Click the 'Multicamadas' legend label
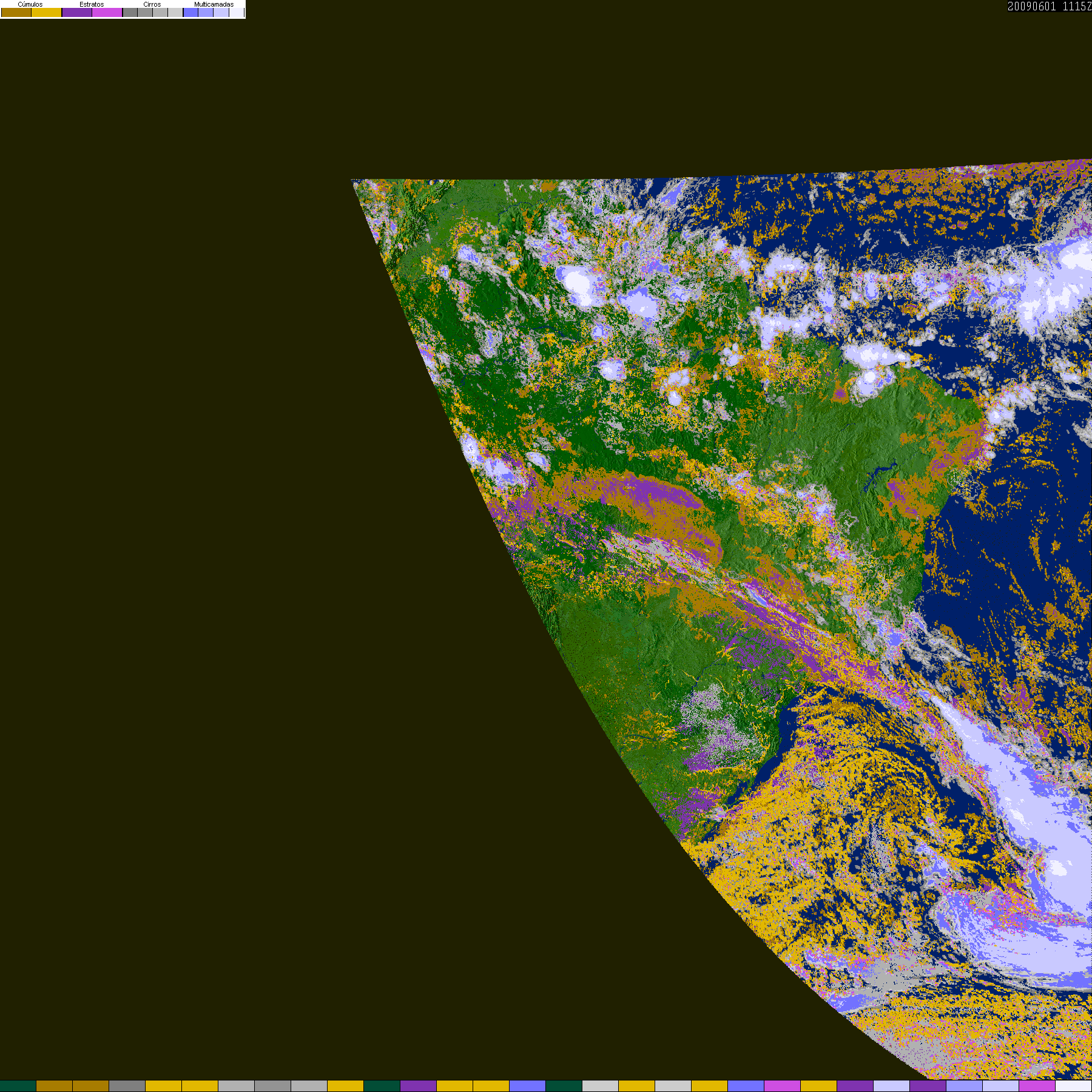This screenshot has height=1092, width=1092. click(214, 4)
